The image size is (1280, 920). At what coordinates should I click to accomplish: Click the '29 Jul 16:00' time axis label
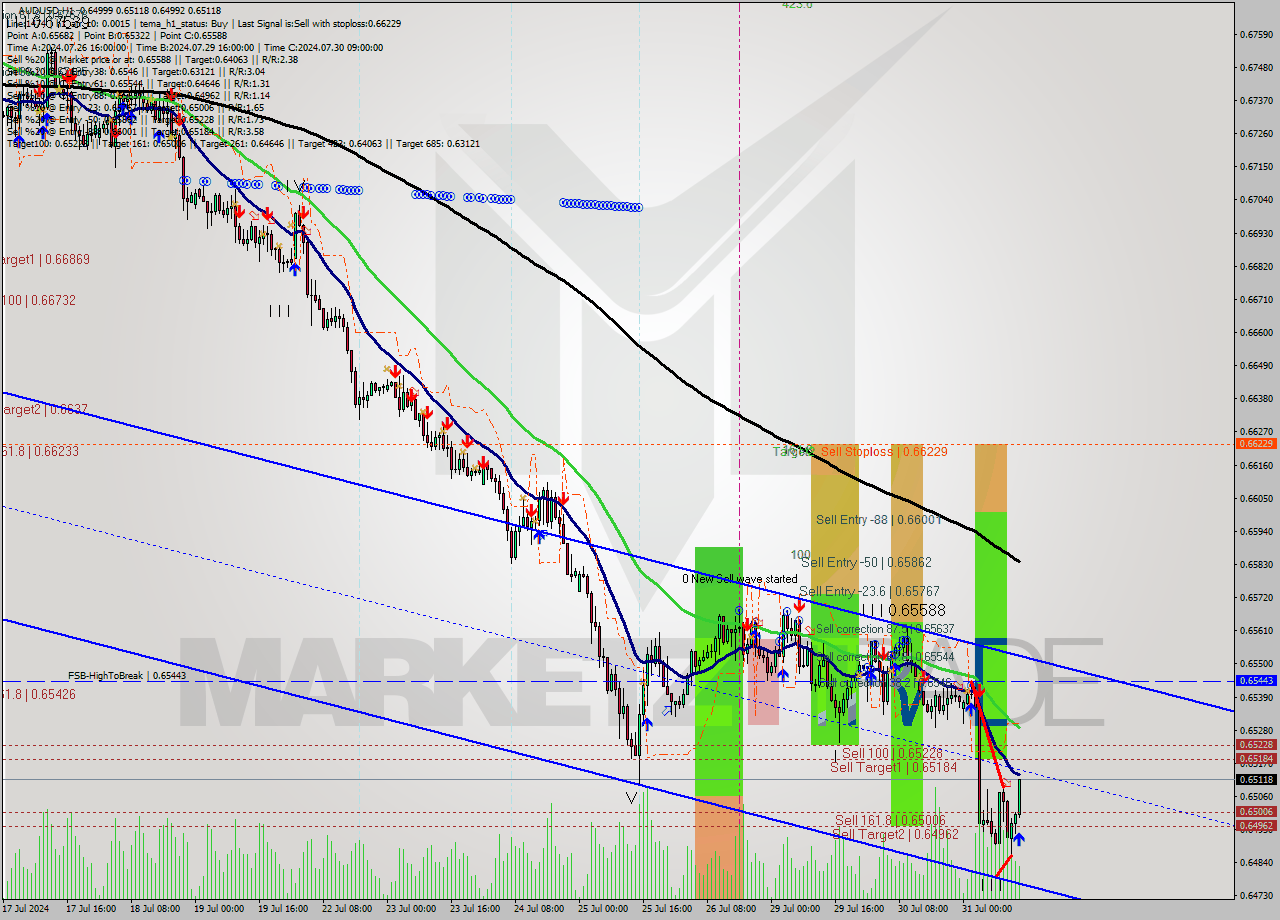857,909
